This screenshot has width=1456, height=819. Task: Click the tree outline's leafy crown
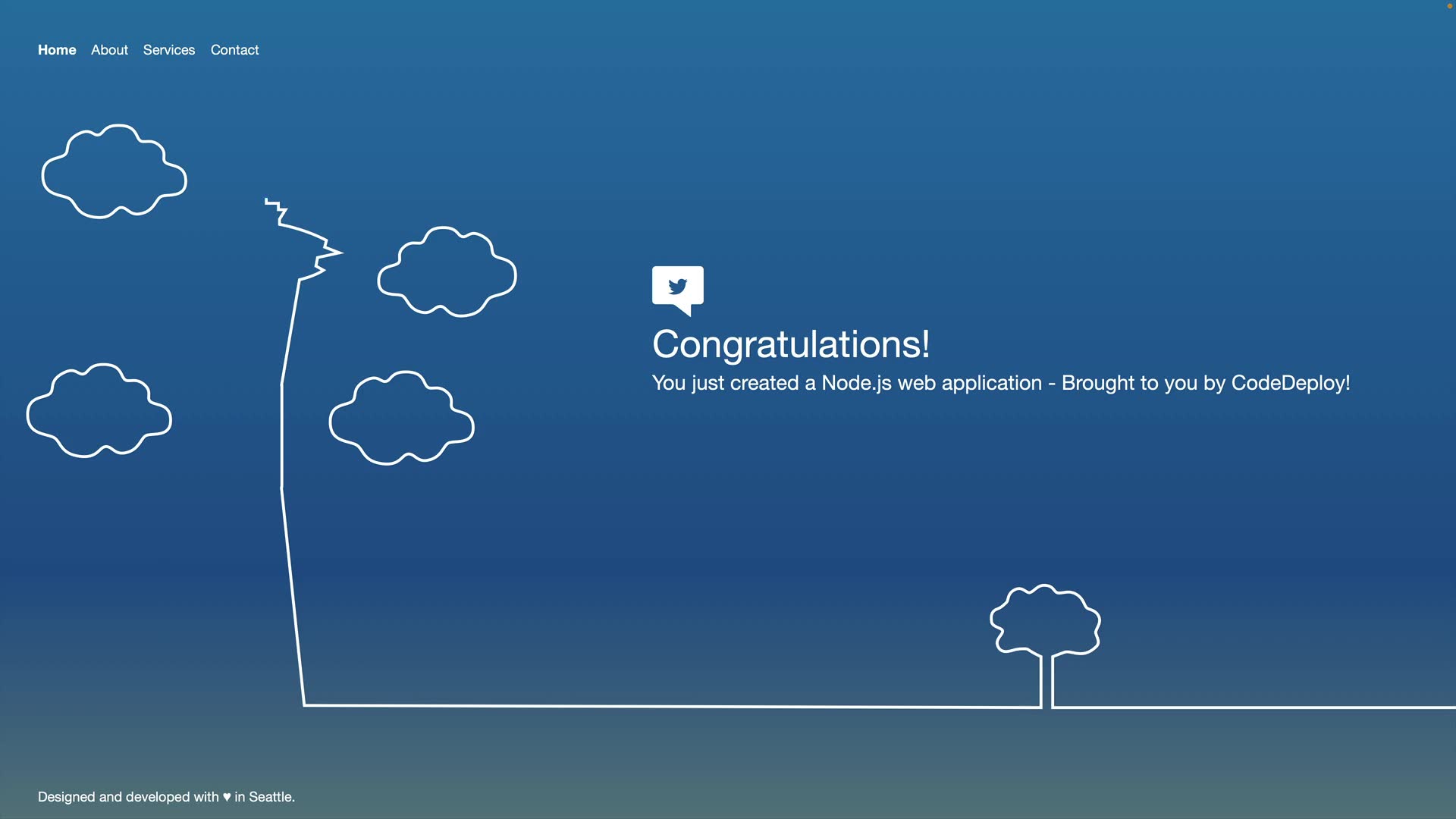[1045, 619]
